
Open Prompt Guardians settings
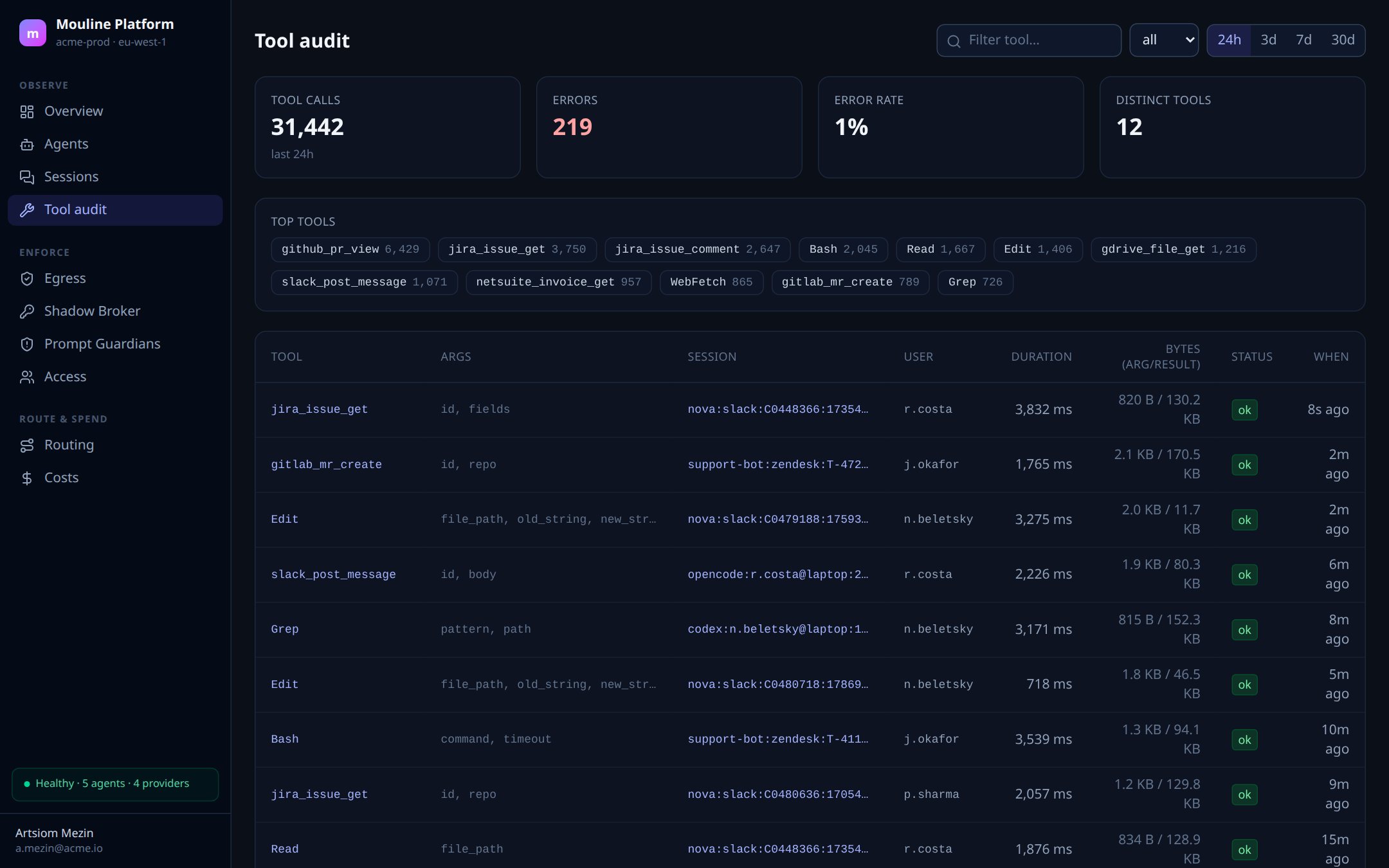coord(115,344)
